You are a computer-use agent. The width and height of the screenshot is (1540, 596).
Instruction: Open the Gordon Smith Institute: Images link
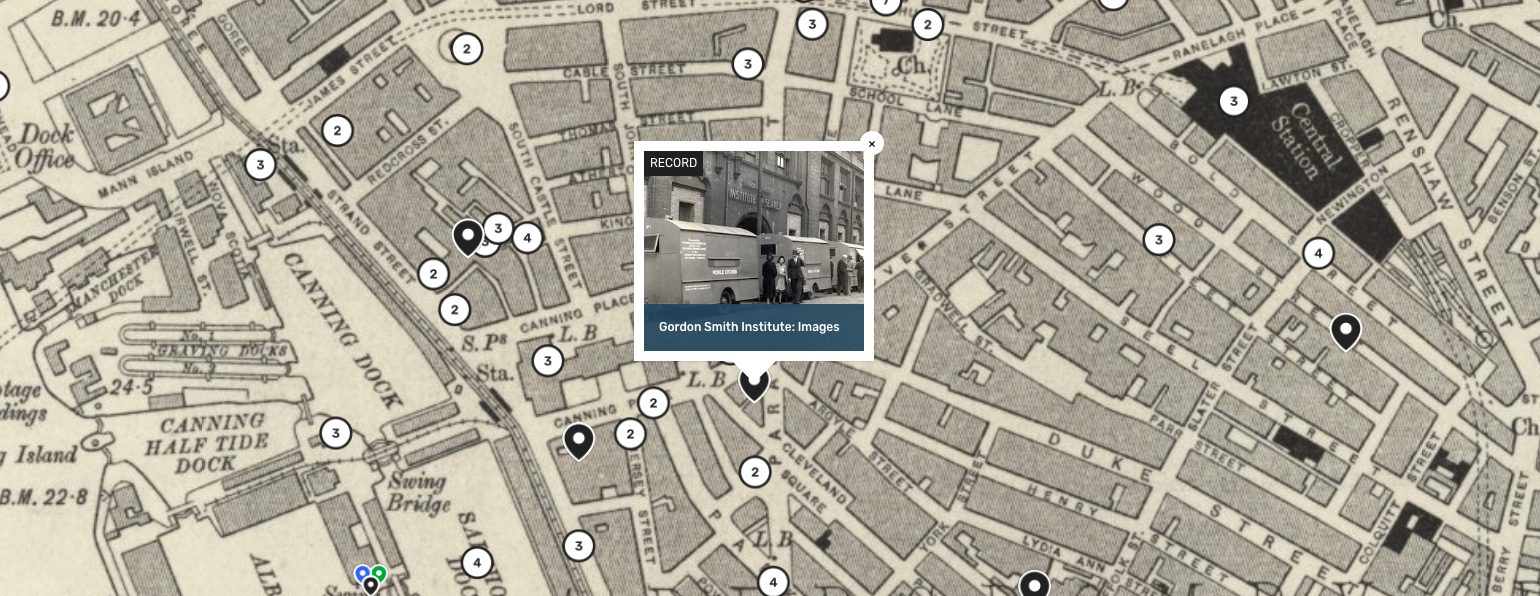pos(748,327)
